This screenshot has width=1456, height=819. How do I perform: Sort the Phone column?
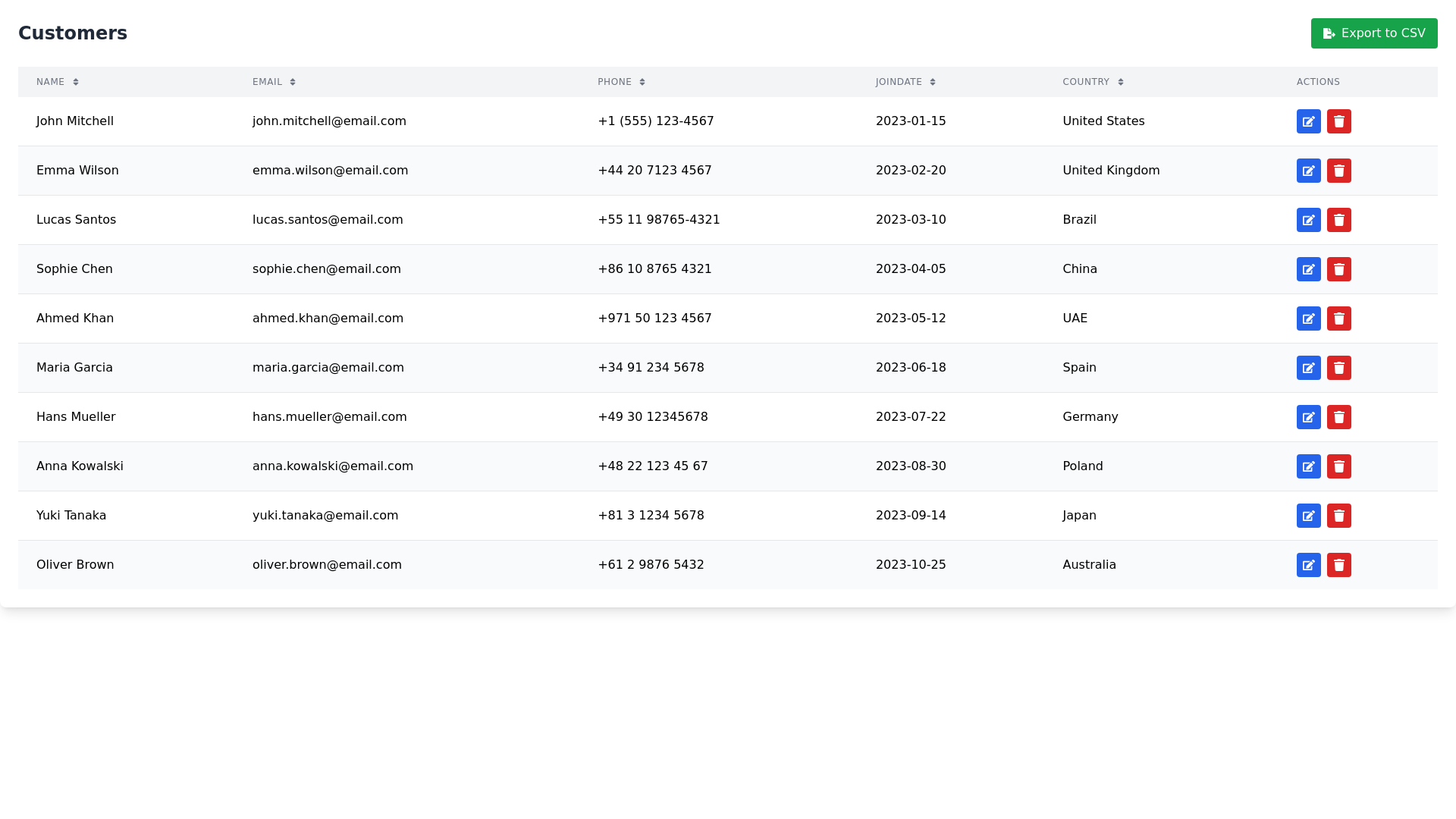(x=622, y=82)
